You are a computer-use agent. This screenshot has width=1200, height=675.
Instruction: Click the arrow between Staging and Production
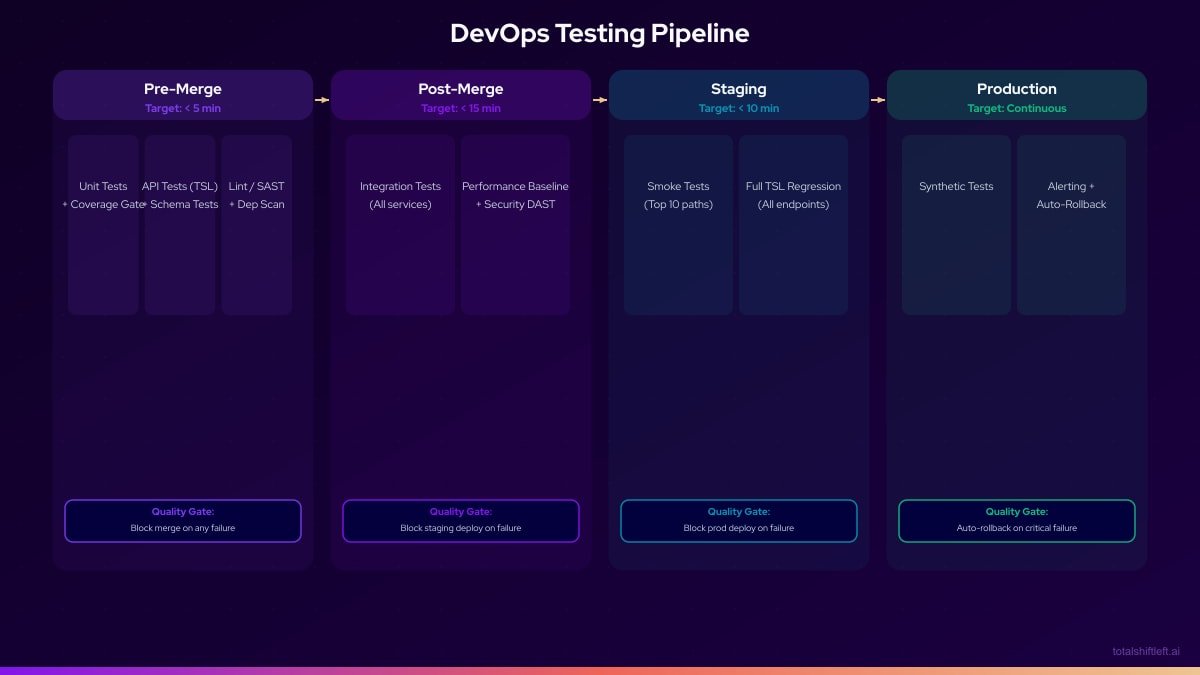877,99
